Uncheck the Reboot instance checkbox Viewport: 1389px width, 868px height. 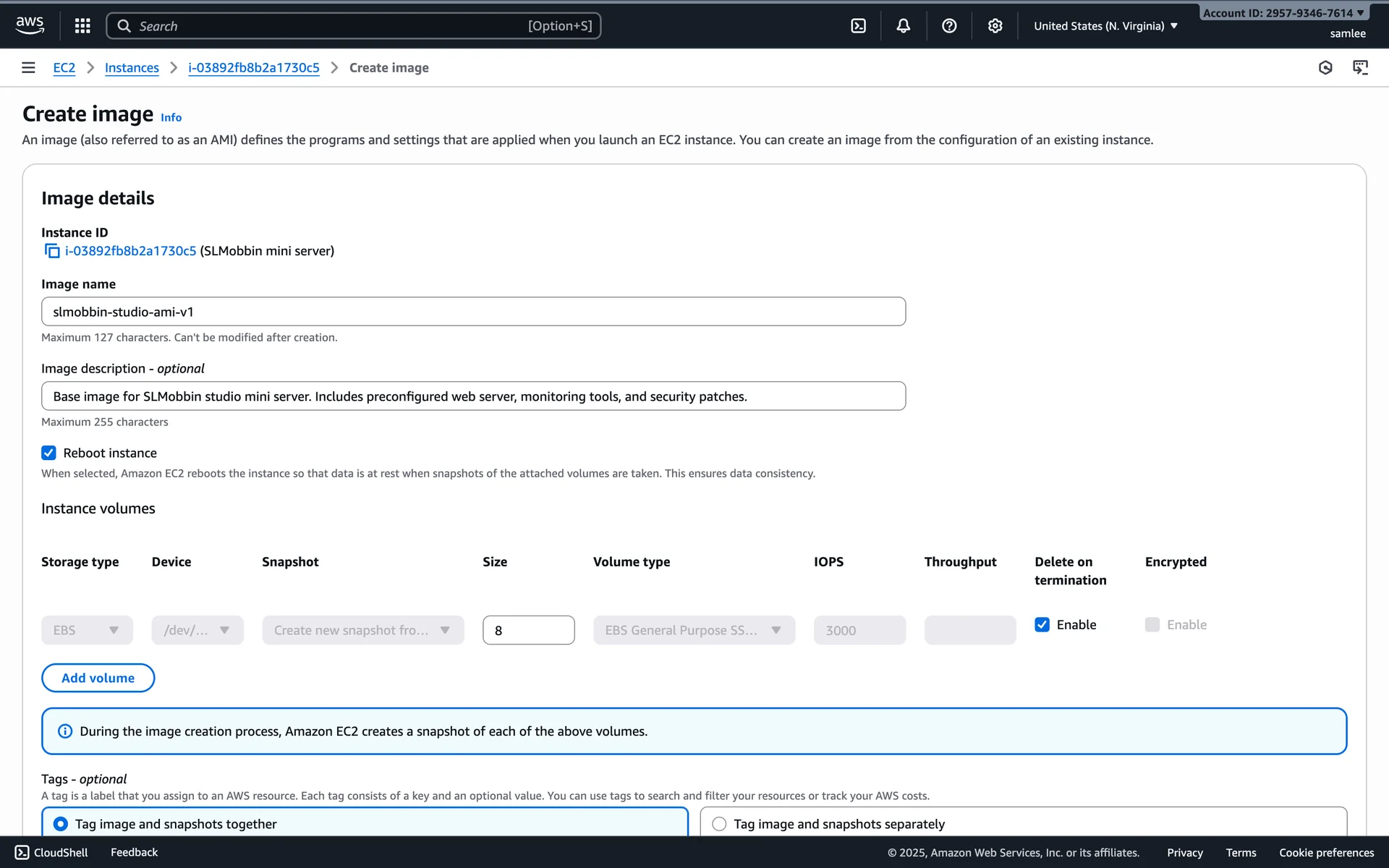(x=48, y=453)
